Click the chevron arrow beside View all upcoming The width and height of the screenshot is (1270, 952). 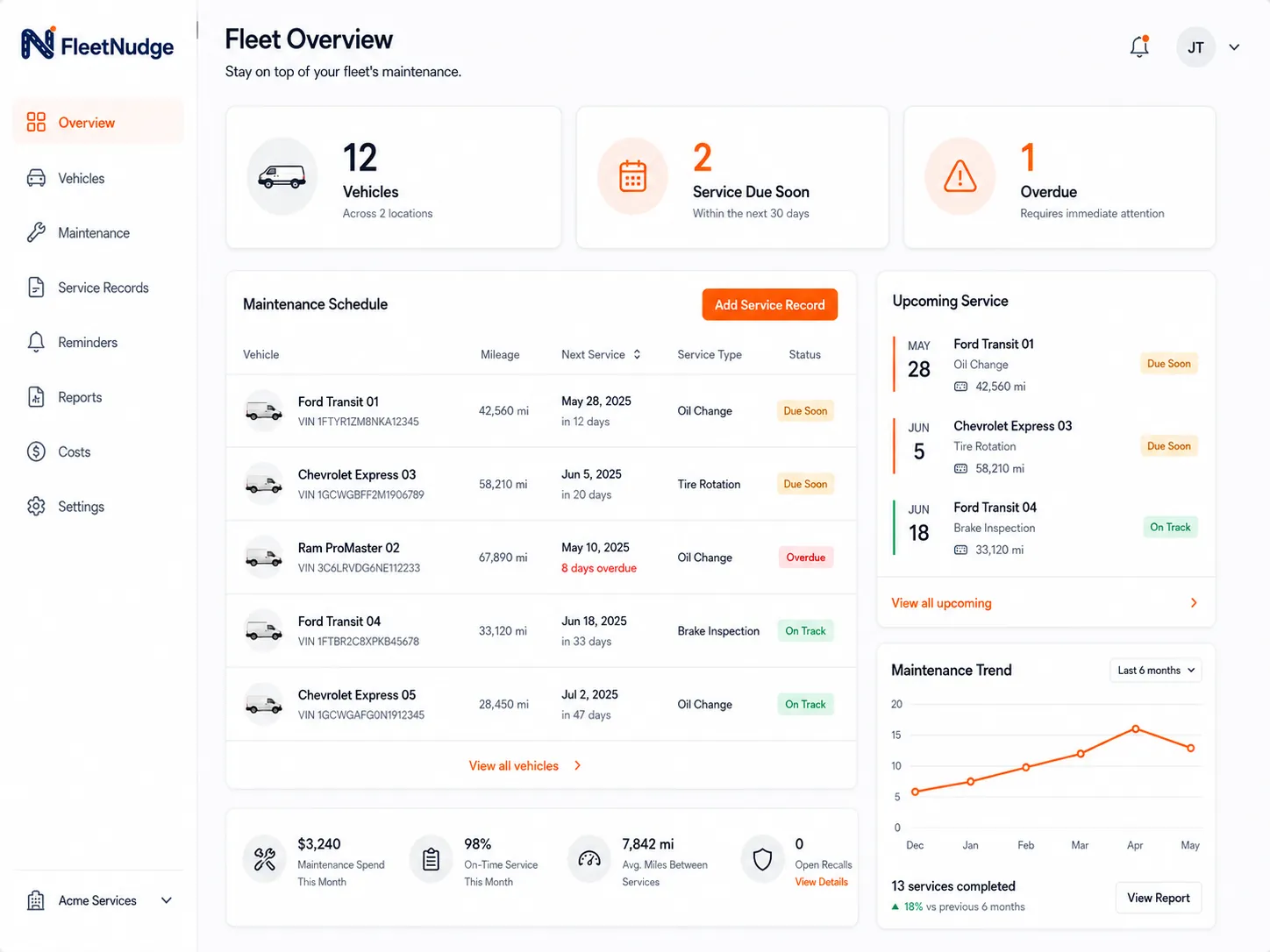pos(1194,603)
